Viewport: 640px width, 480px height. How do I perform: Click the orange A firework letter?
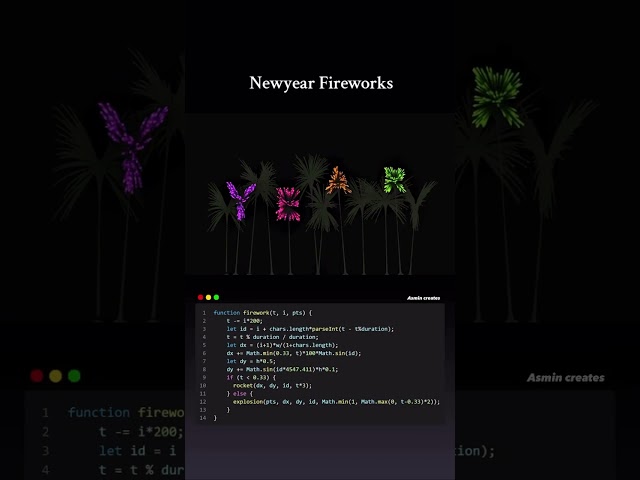click(338, 180)
